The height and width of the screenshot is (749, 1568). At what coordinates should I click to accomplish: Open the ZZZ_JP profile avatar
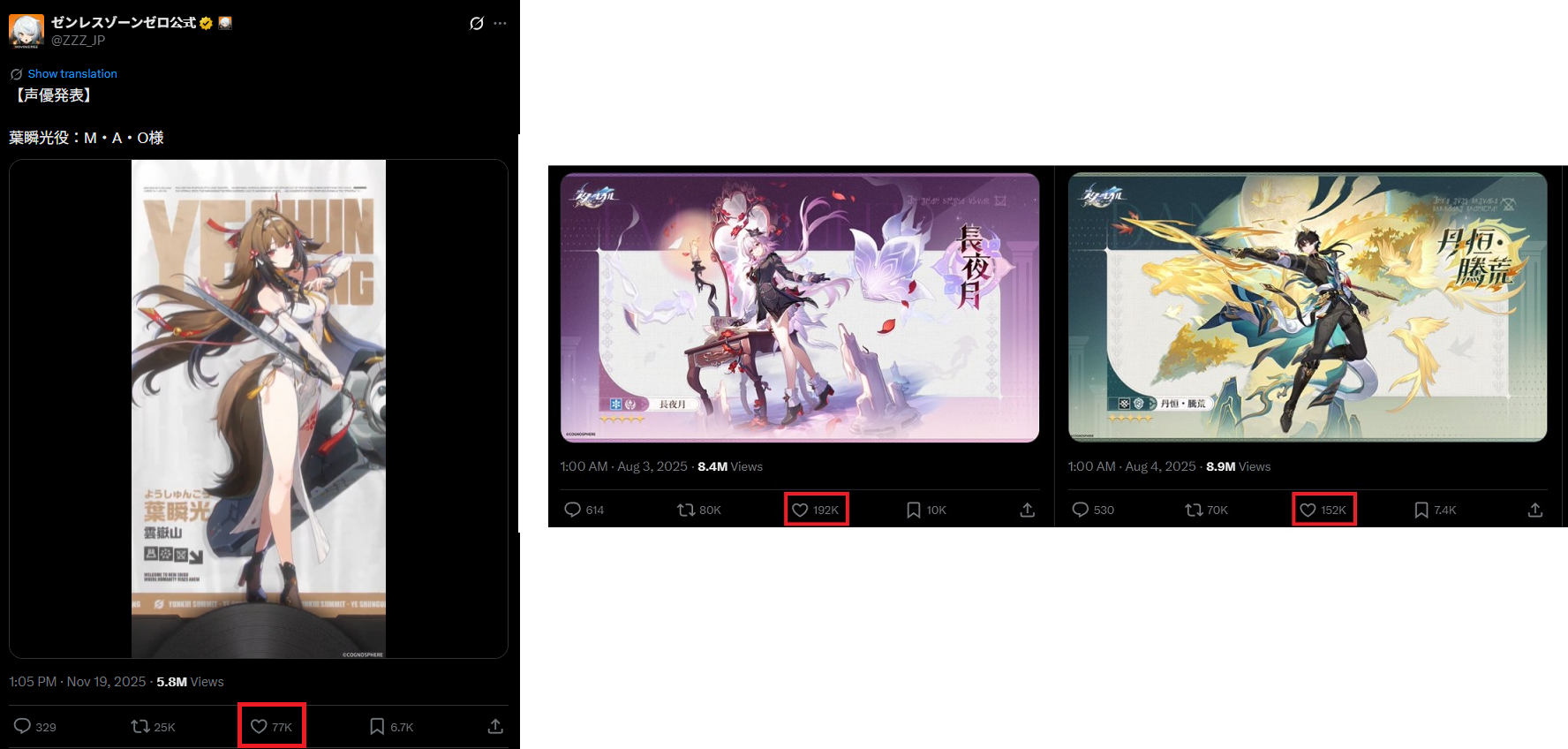[x=26, y=31]
